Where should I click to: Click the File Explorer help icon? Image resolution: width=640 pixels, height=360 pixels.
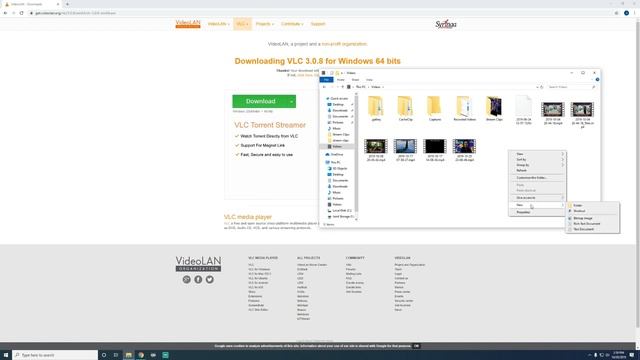click(x=597, y=80)
